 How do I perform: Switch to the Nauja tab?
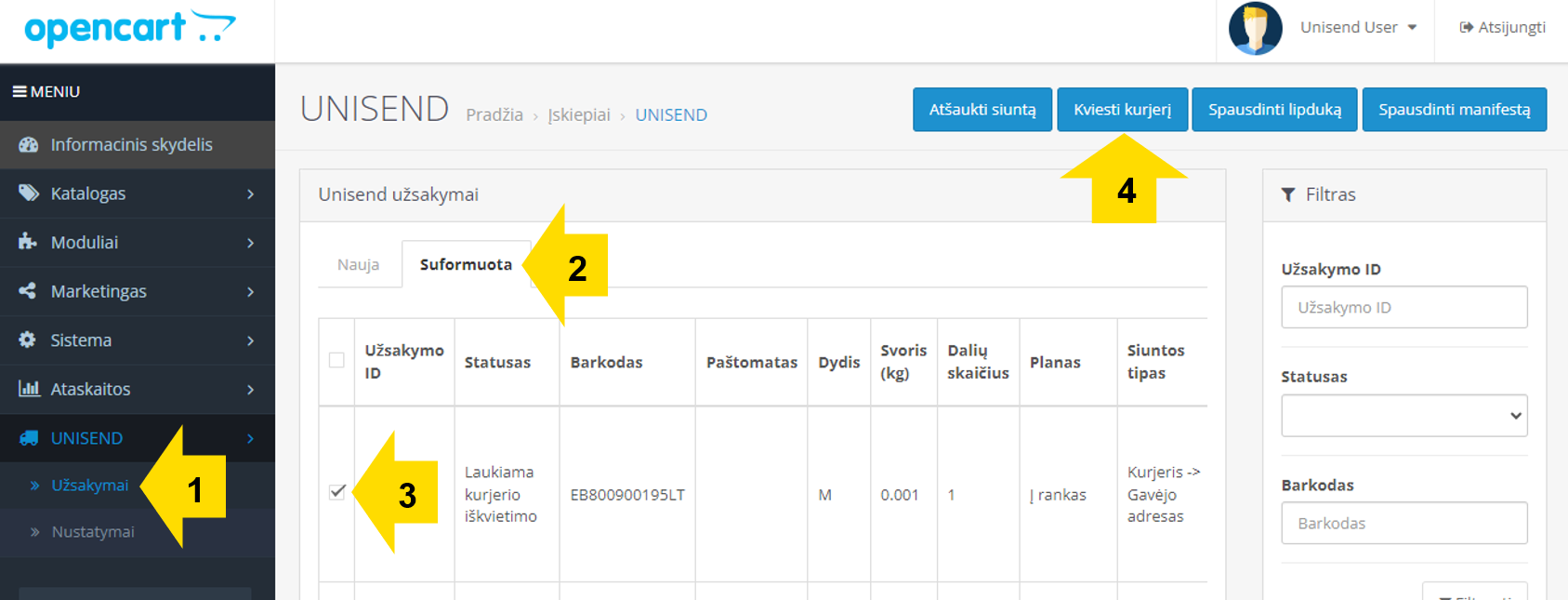(359, 265)
